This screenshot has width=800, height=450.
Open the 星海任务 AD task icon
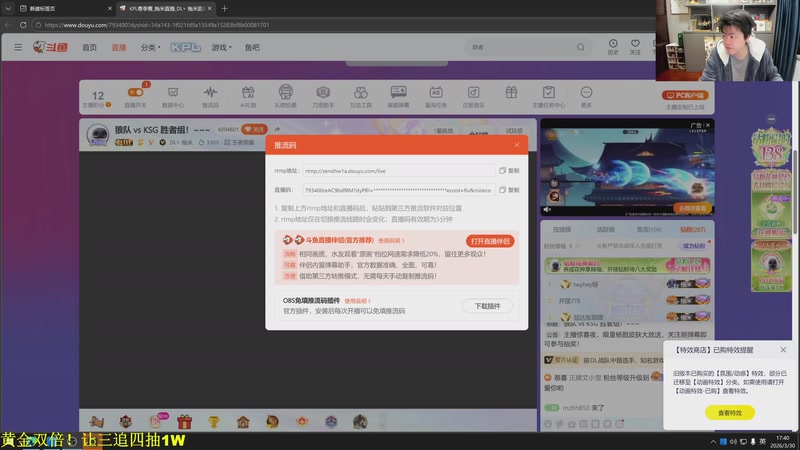coord(436,96)
